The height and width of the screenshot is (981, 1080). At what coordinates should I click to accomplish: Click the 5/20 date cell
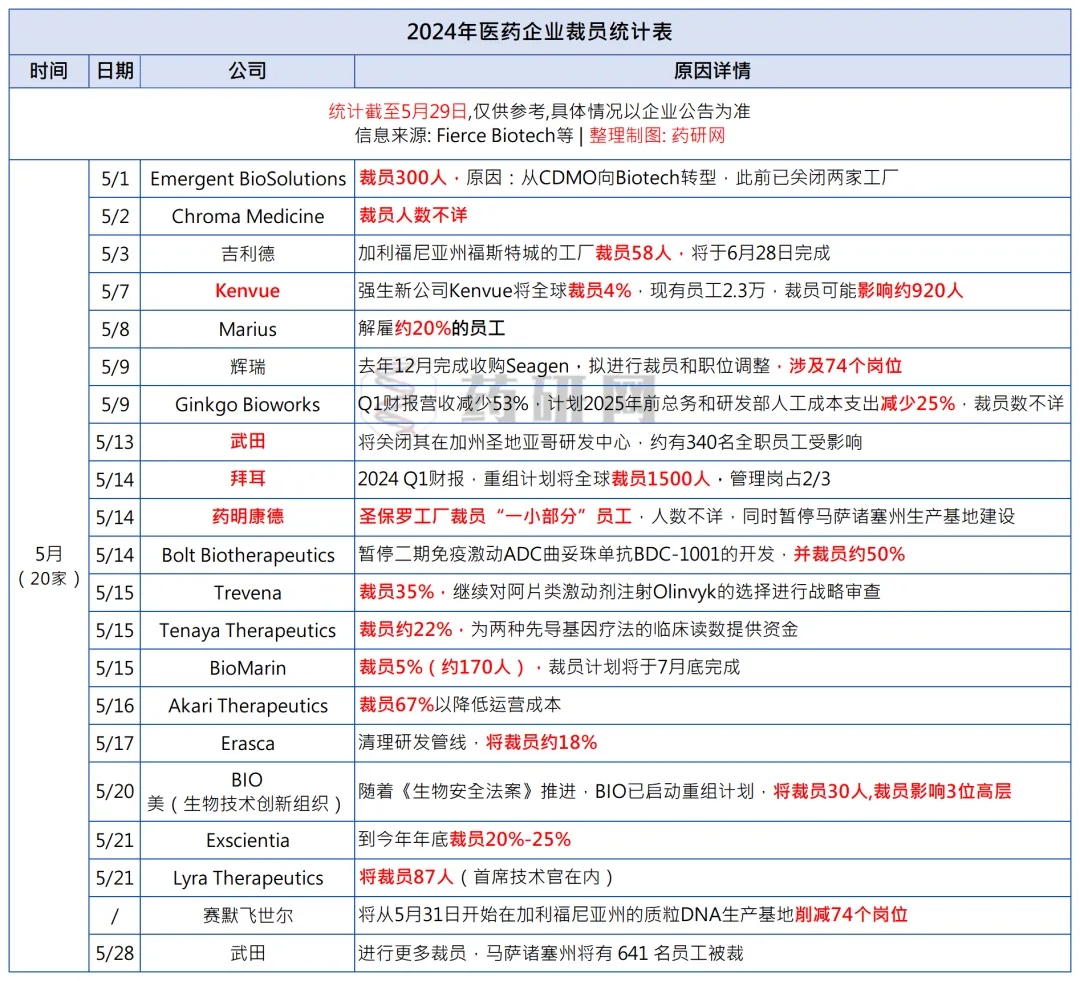pyautogui.click(x=115, y=792)
